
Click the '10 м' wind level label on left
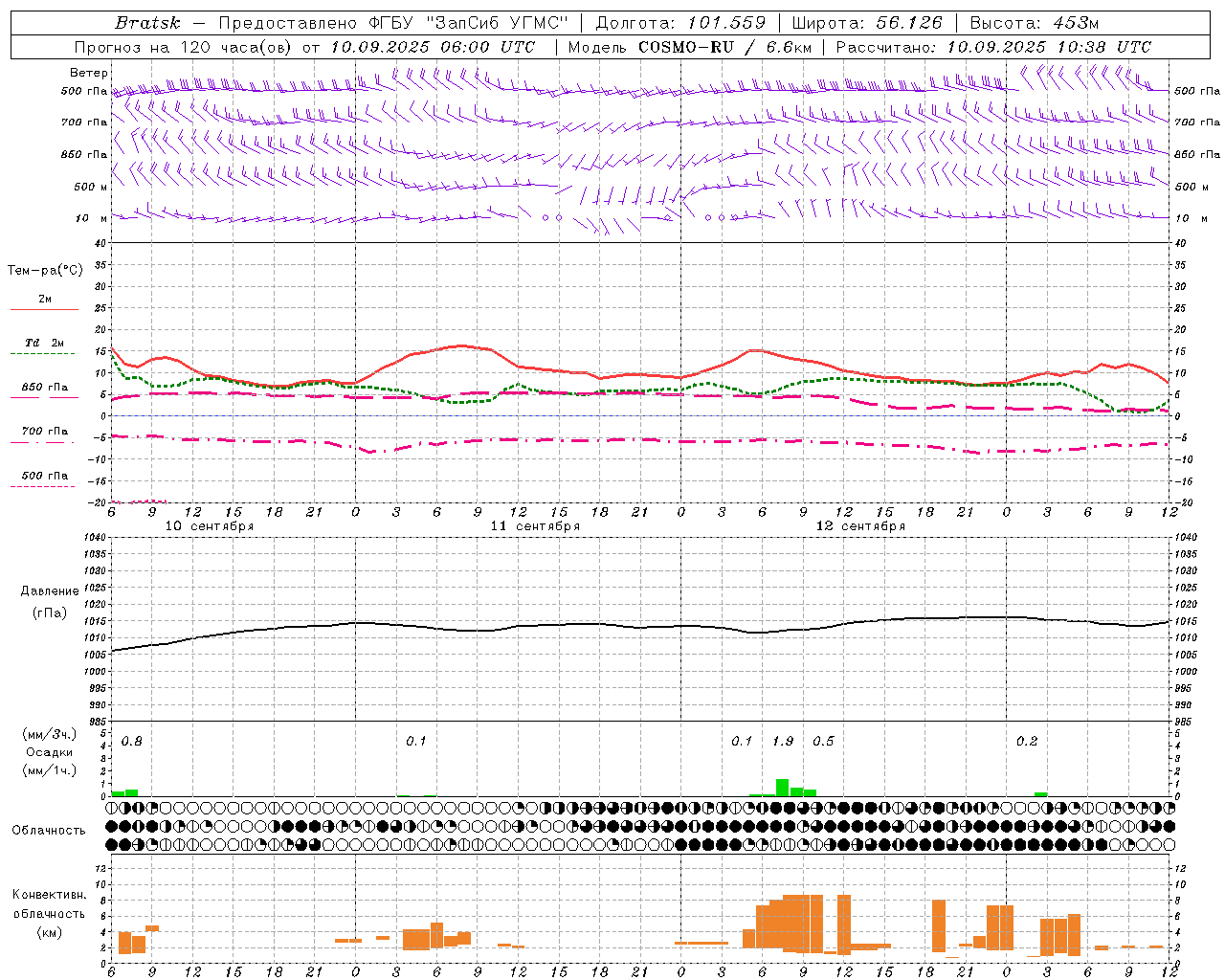coord(91,218)
